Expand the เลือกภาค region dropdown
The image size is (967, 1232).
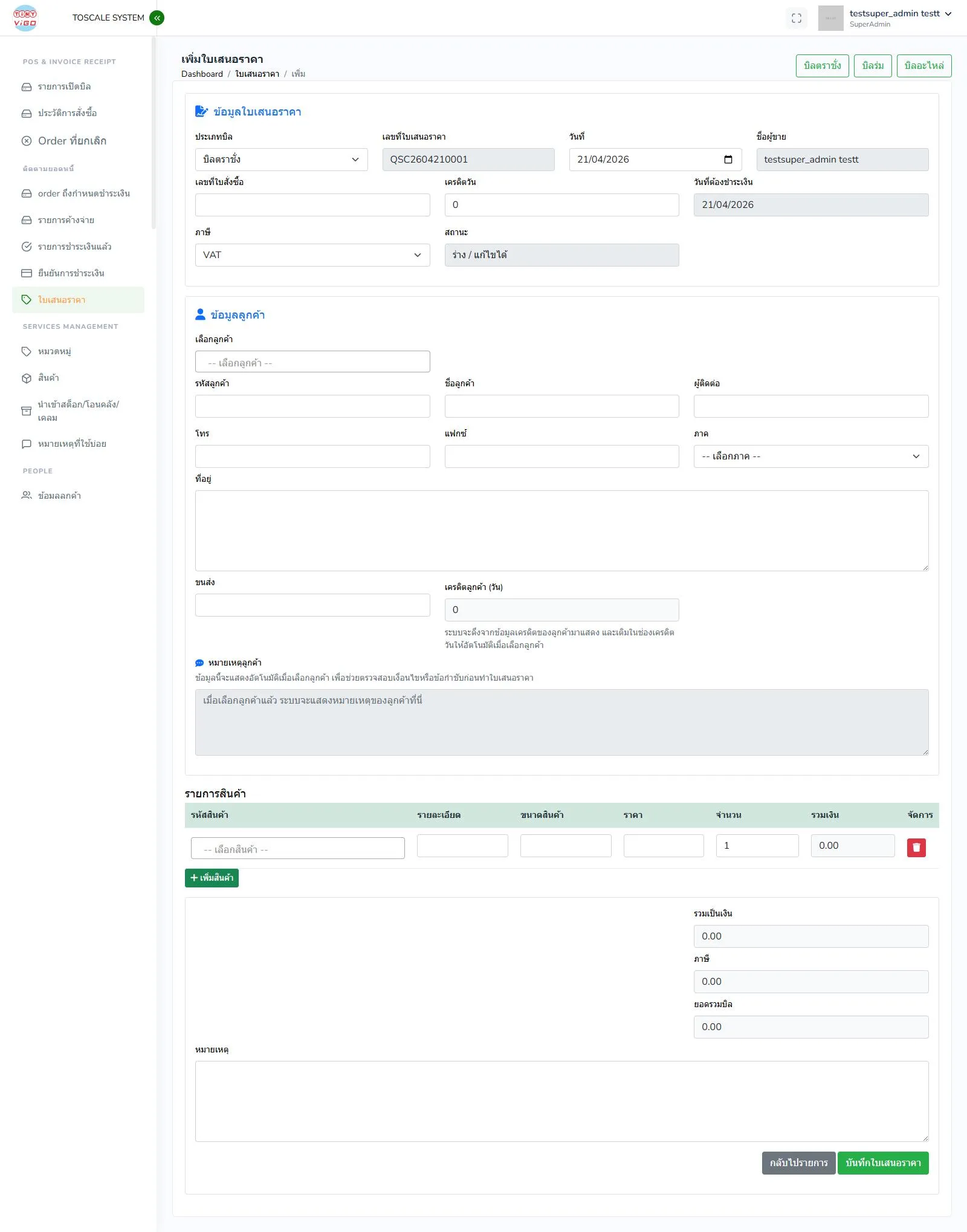[810, 456]
